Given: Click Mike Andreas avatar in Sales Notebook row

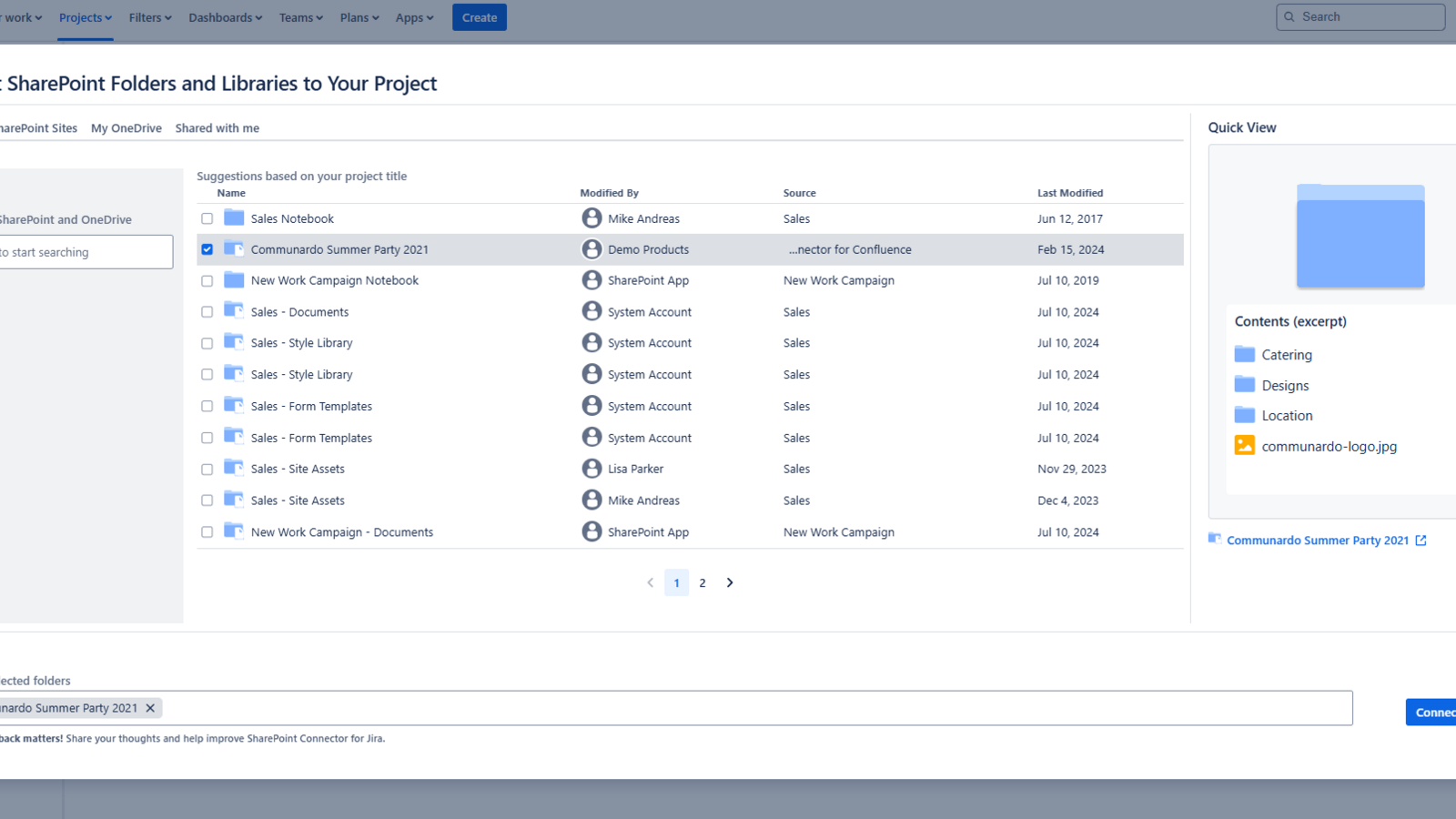Looking at the screenshot, I should 591,217.
